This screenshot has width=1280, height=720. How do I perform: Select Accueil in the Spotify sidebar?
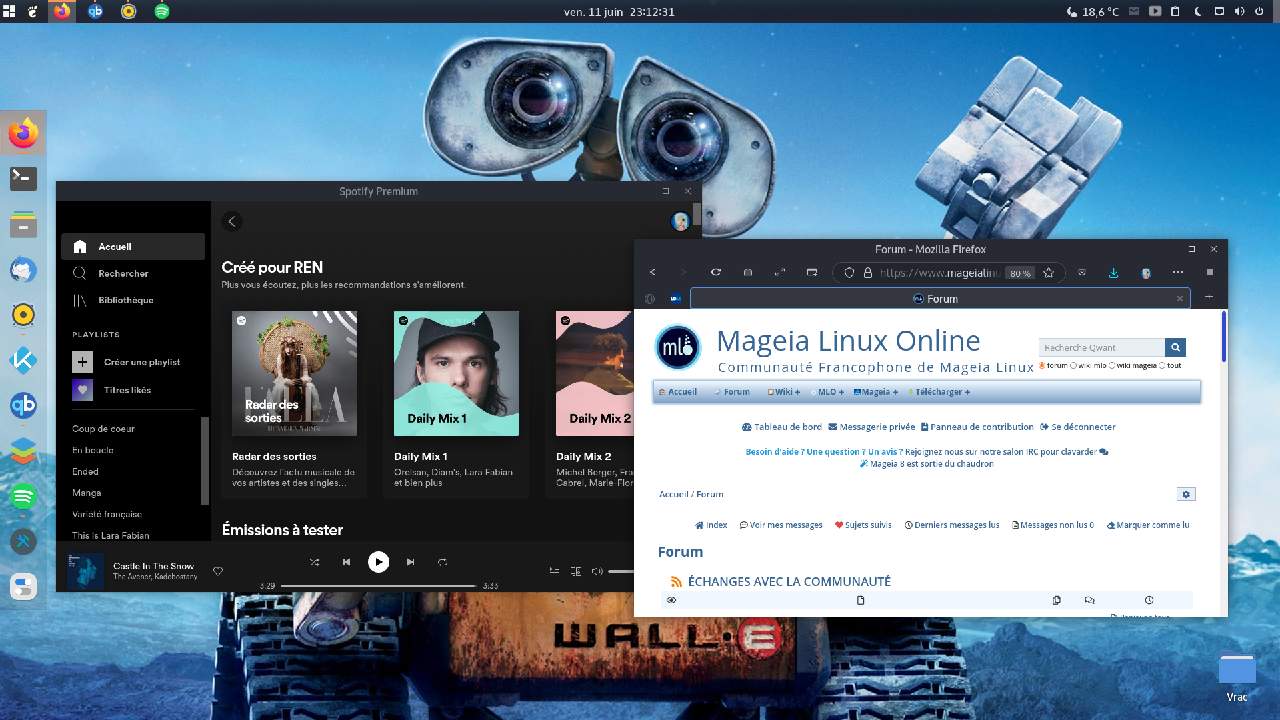133,246
